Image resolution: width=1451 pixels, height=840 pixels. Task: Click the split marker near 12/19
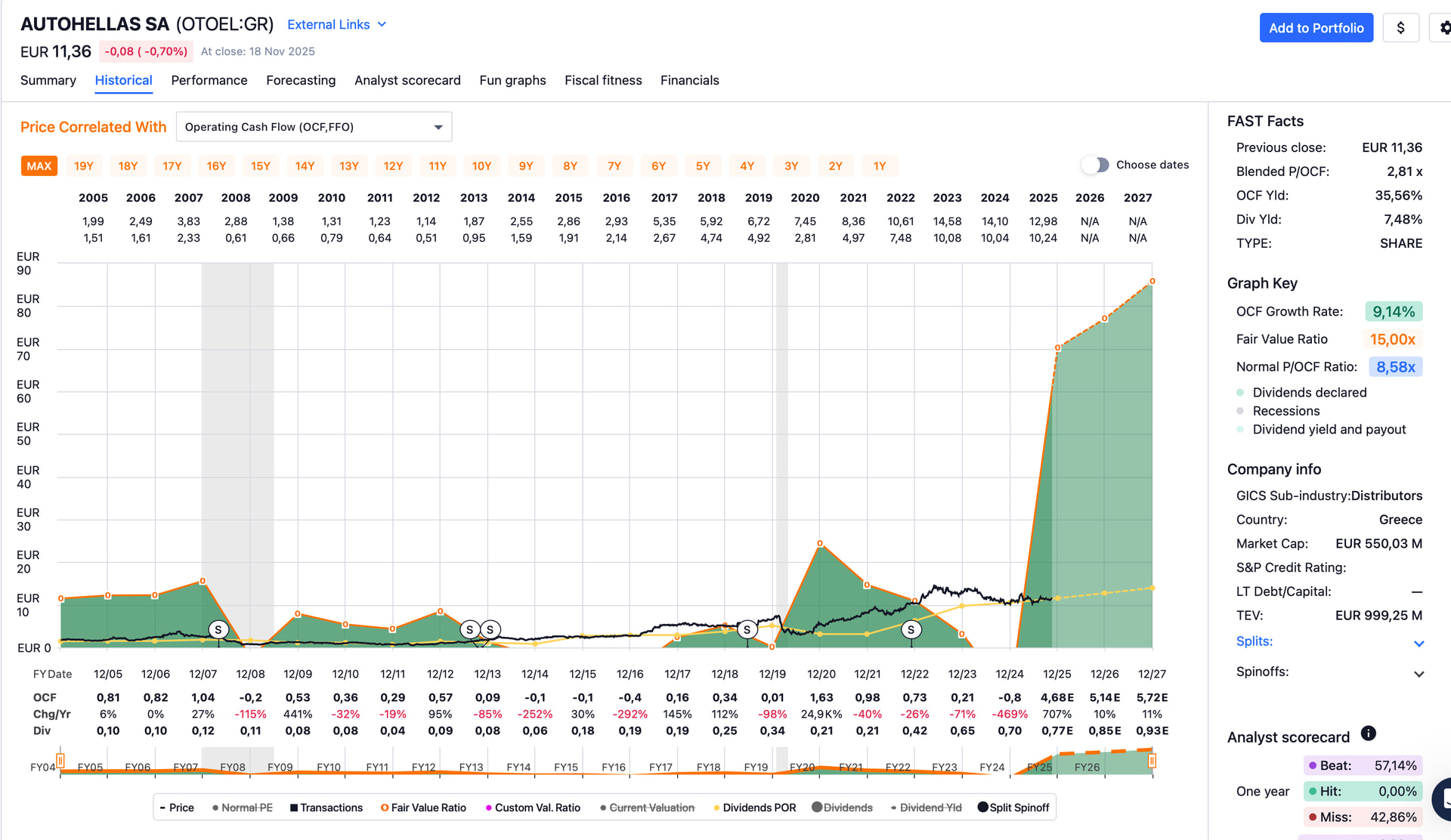pyautogui.click(x=747, y=630)
